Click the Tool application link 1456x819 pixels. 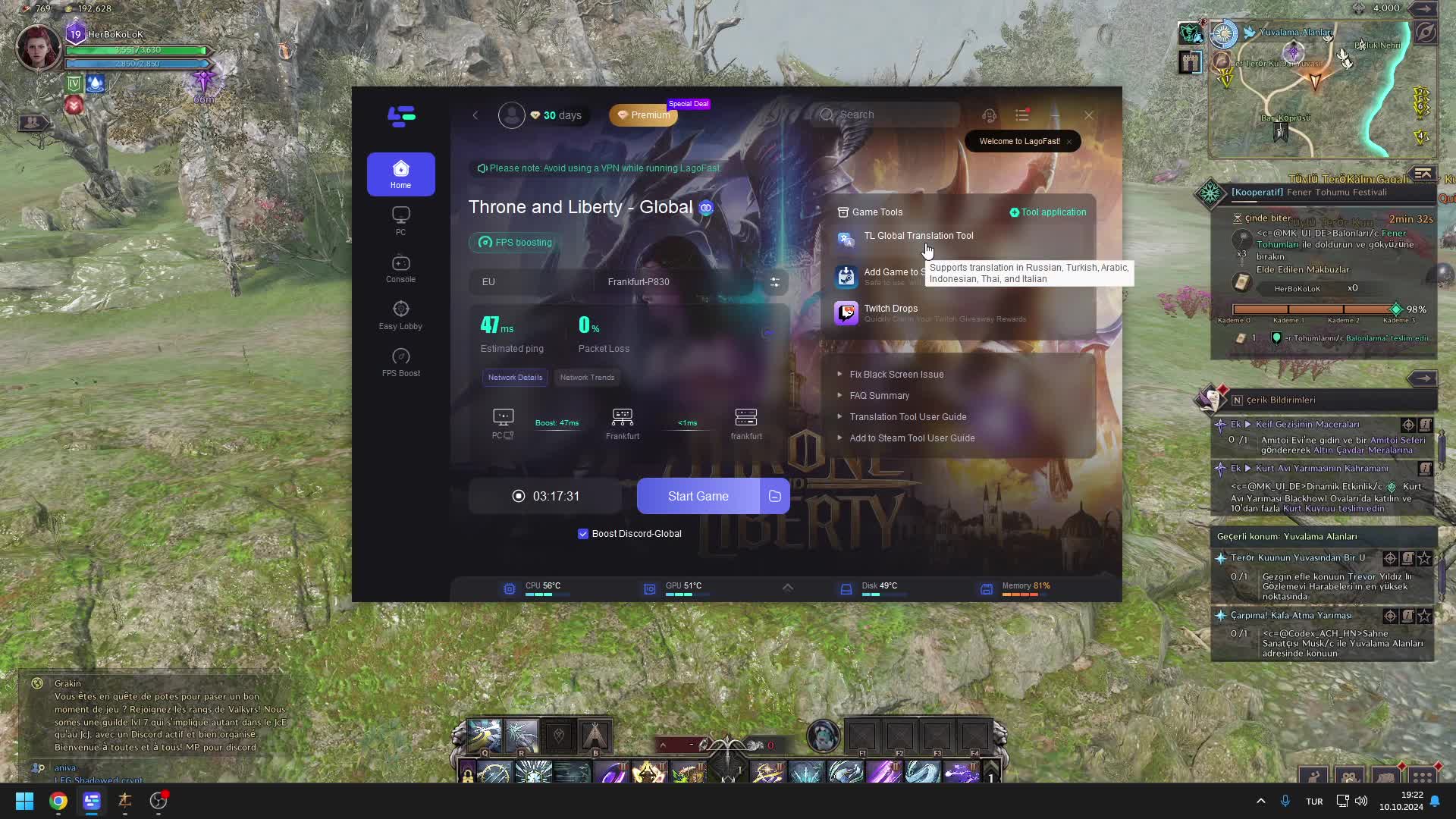[1048, 212]
